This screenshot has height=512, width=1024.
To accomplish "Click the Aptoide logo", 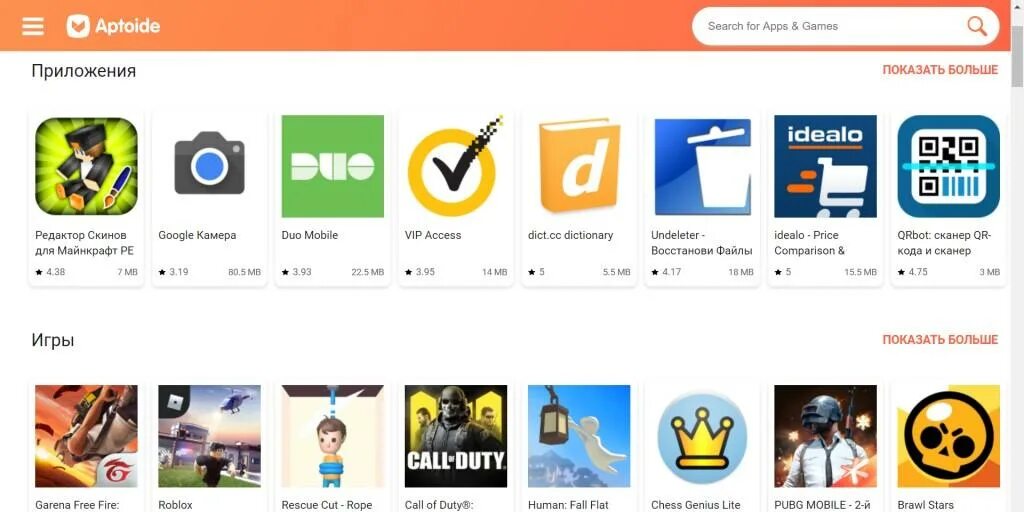I will coord(114,26).
